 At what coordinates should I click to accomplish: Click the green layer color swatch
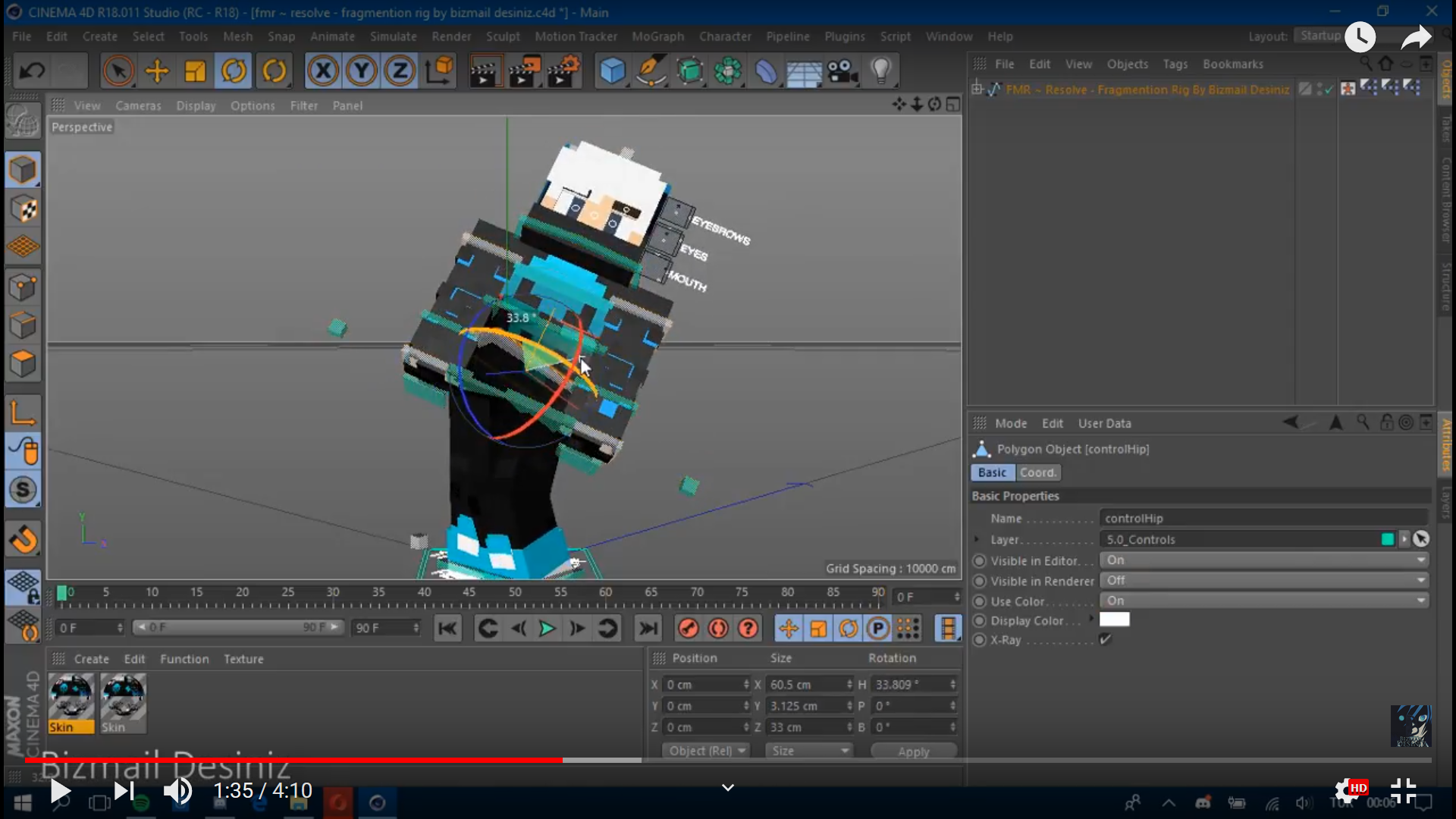[x=1387, y=539]
